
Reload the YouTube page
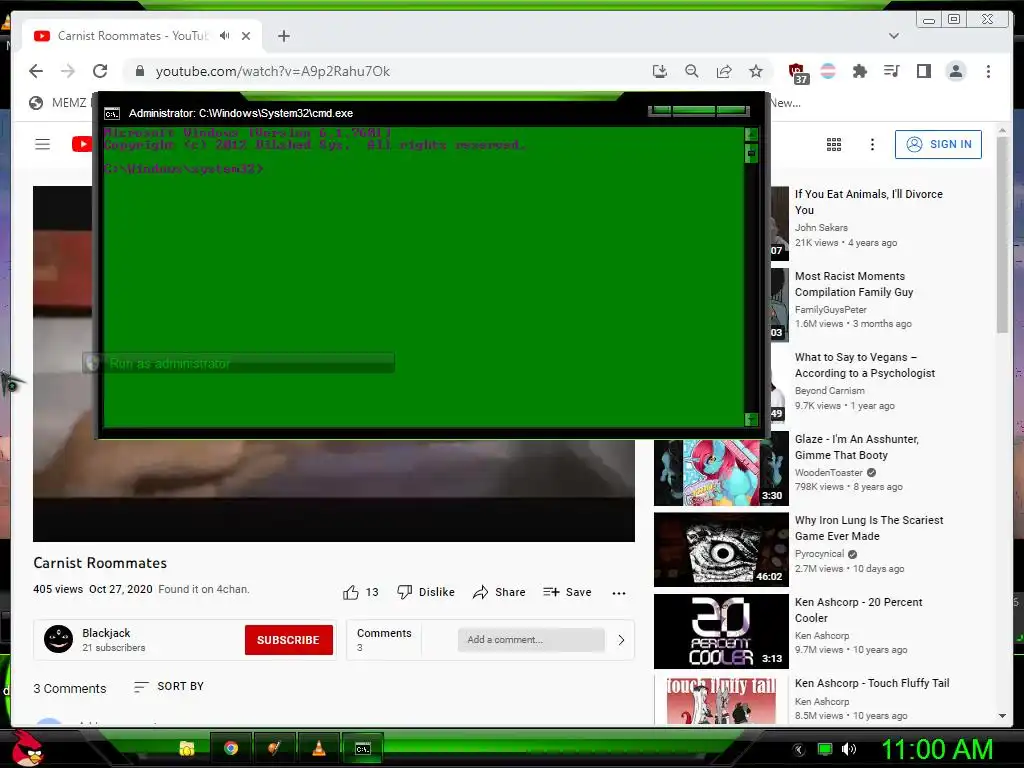click(100, 71)
